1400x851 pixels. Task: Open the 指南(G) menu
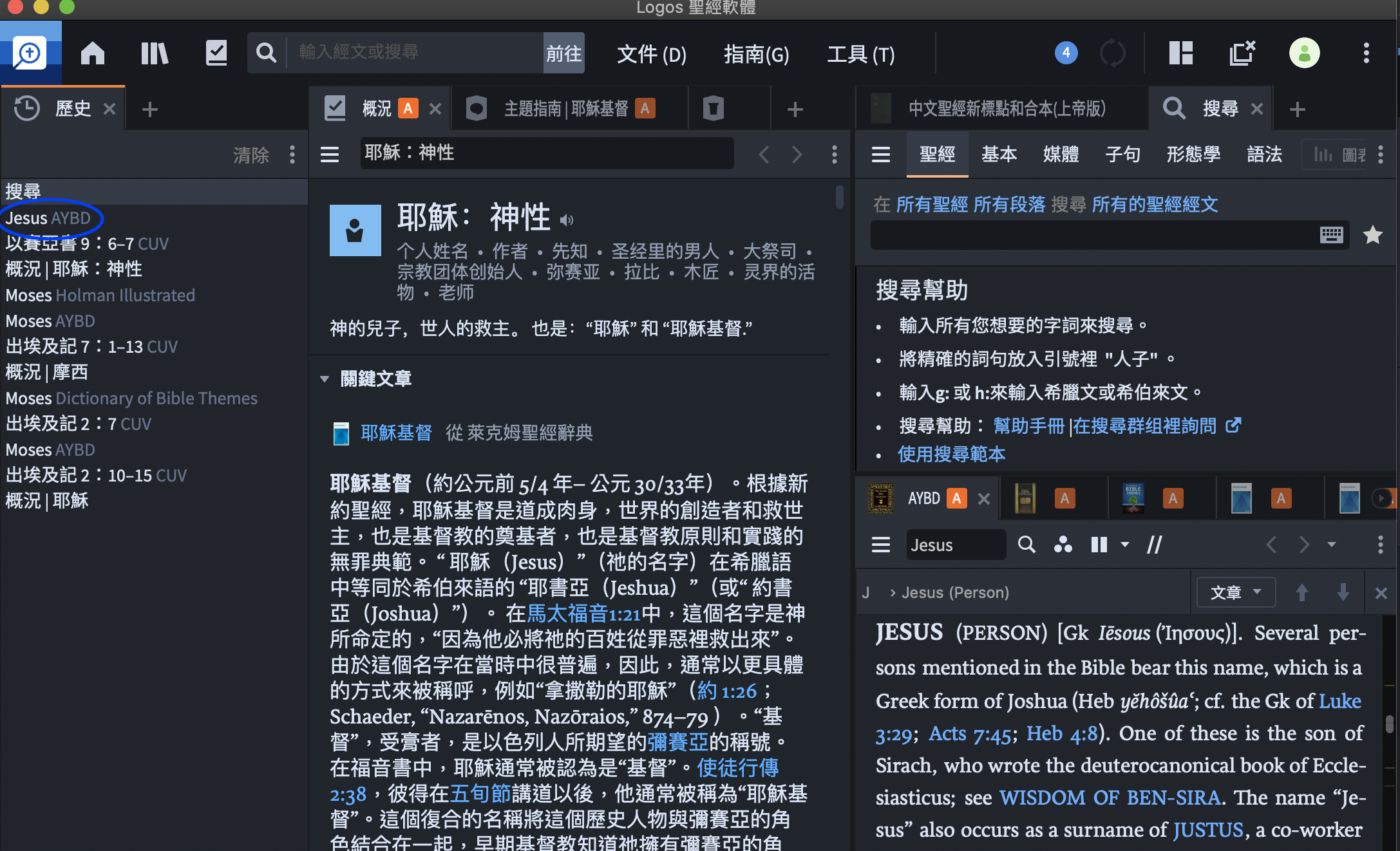(x=757, y=55)
